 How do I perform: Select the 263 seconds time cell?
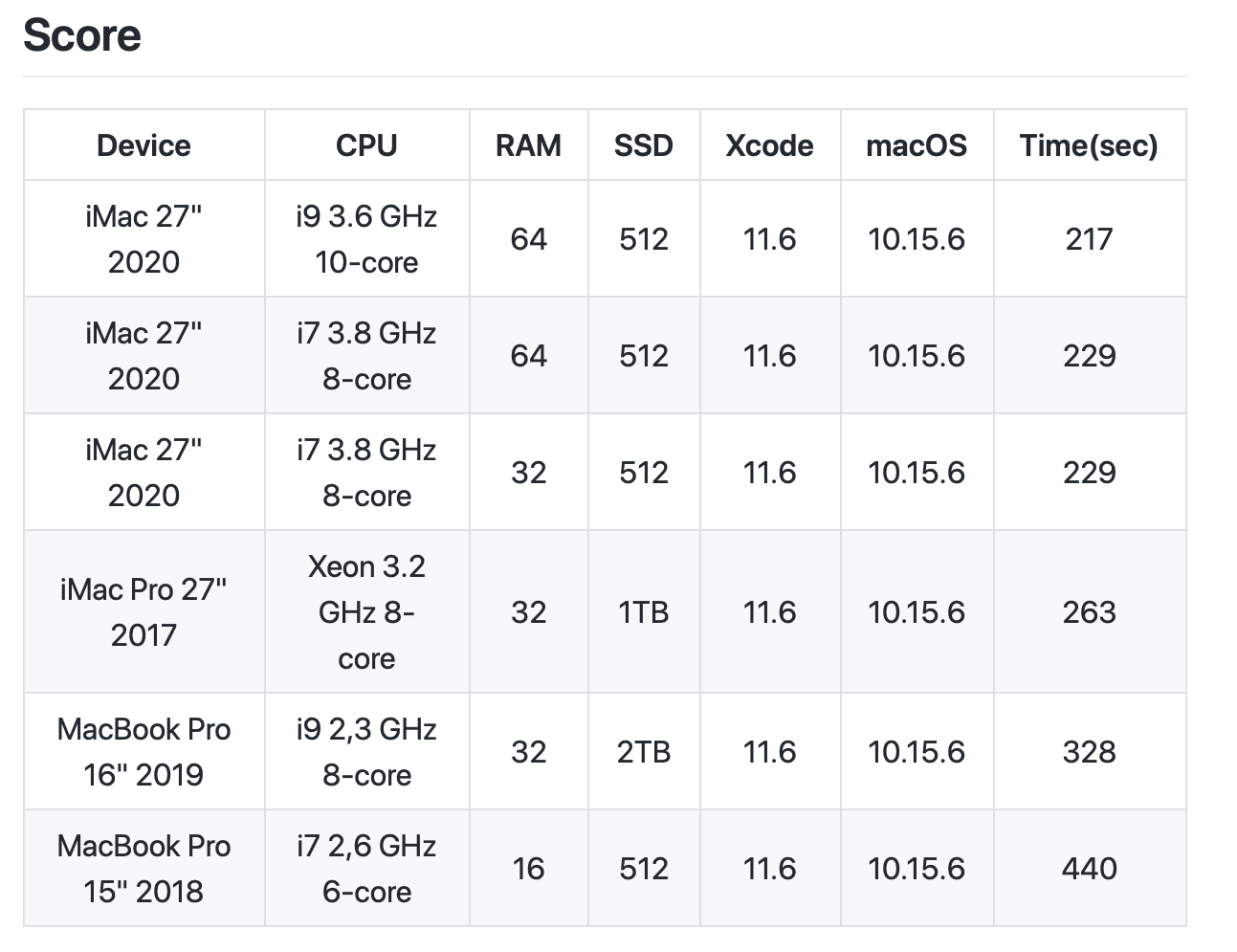1089,612
